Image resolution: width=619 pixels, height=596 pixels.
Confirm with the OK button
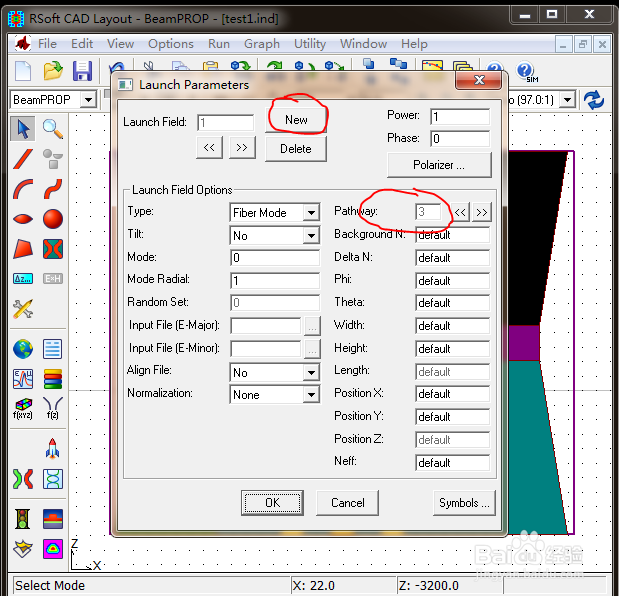point(272,503)
